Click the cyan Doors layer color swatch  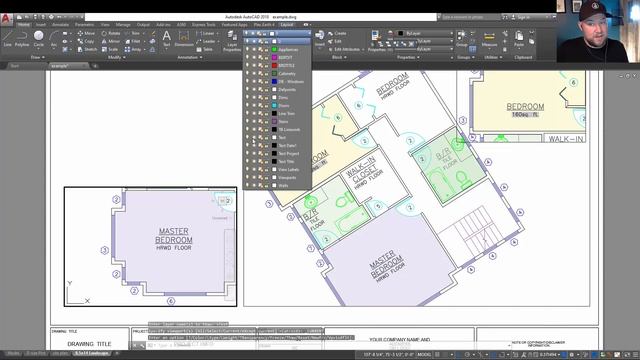coord(274,105)
